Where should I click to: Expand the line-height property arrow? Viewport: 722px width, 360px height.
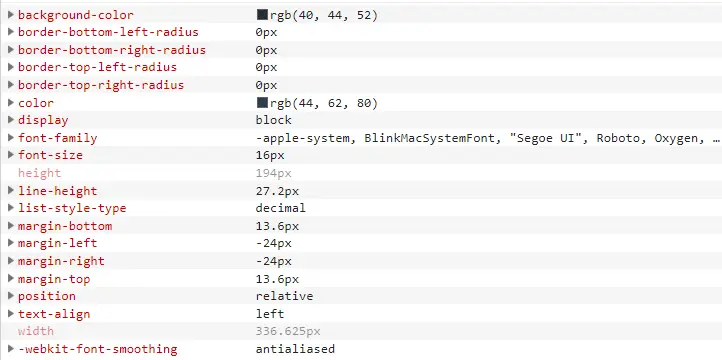11,191
